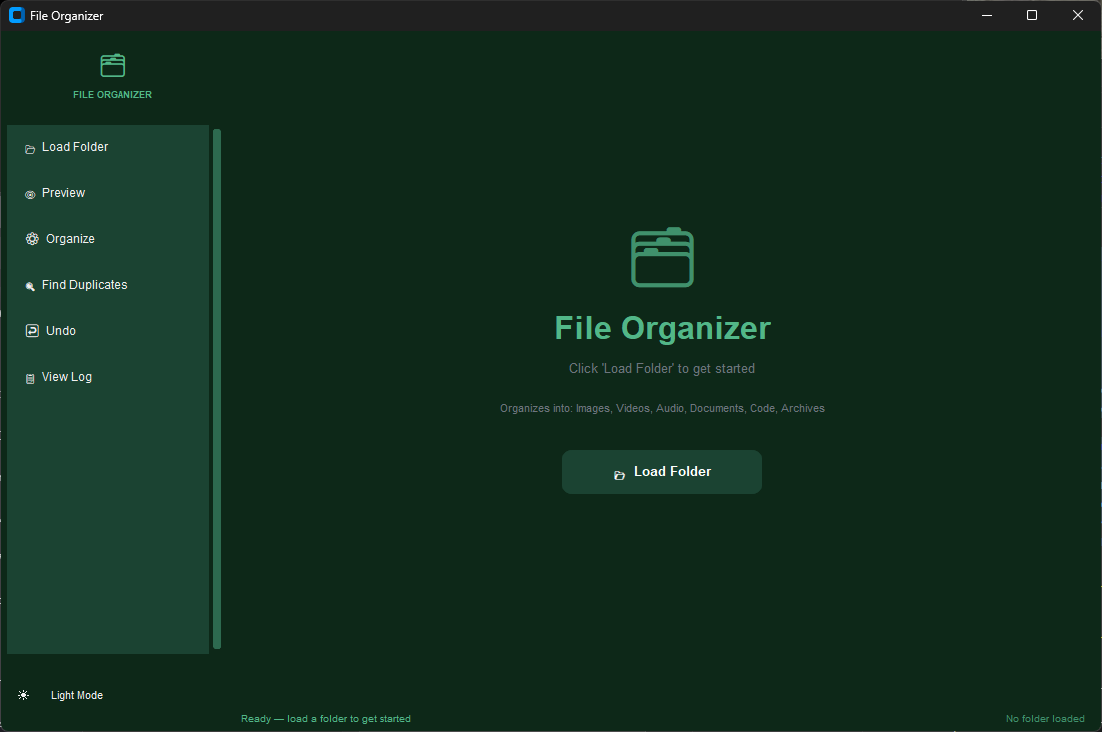The width and height of the screenshot is (1102, 732).
Task: Open the View Log clipboard icon
Action: (x=30, y=379)
